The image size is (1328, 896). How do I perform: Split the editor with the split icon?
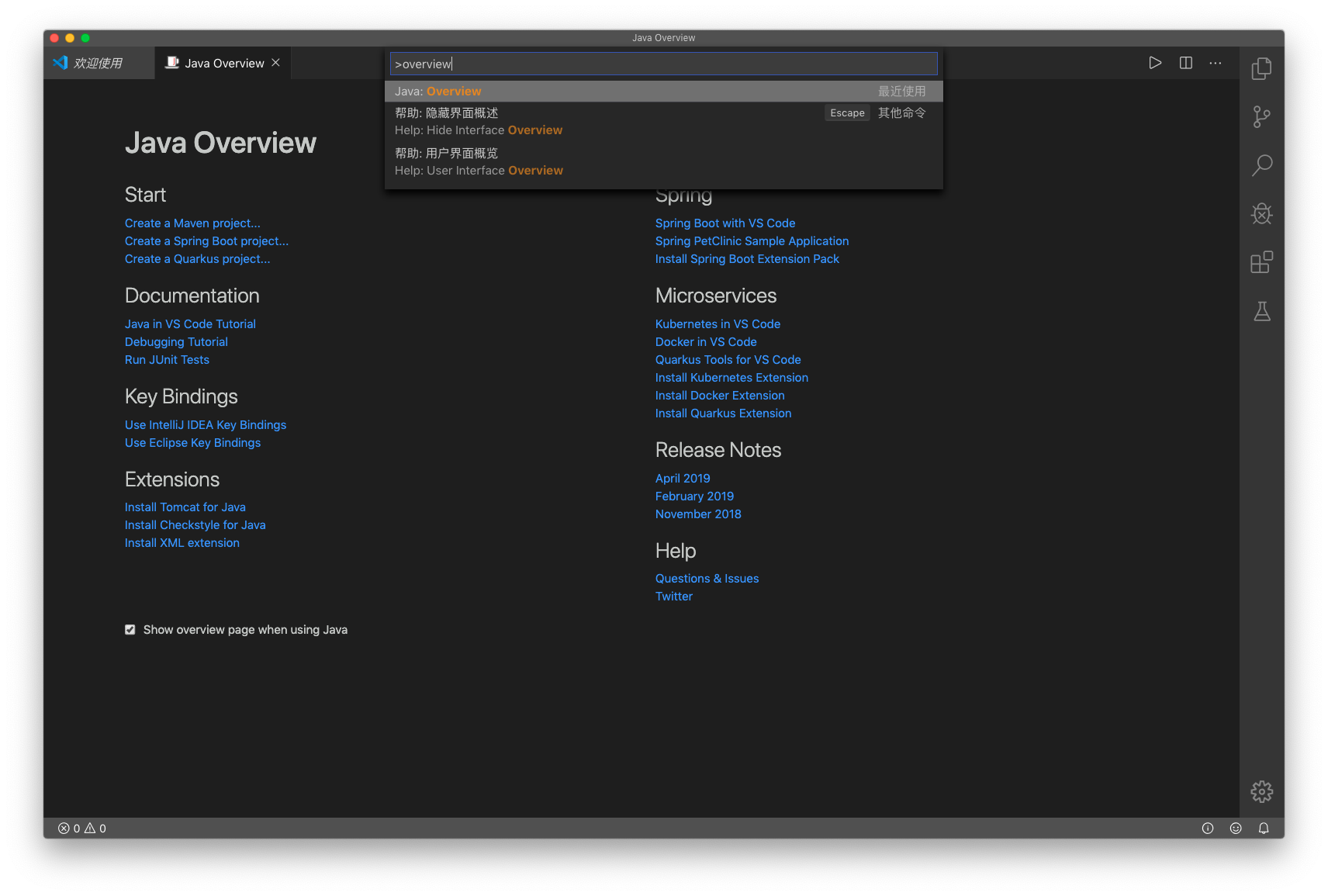[x=1186, y=63]
